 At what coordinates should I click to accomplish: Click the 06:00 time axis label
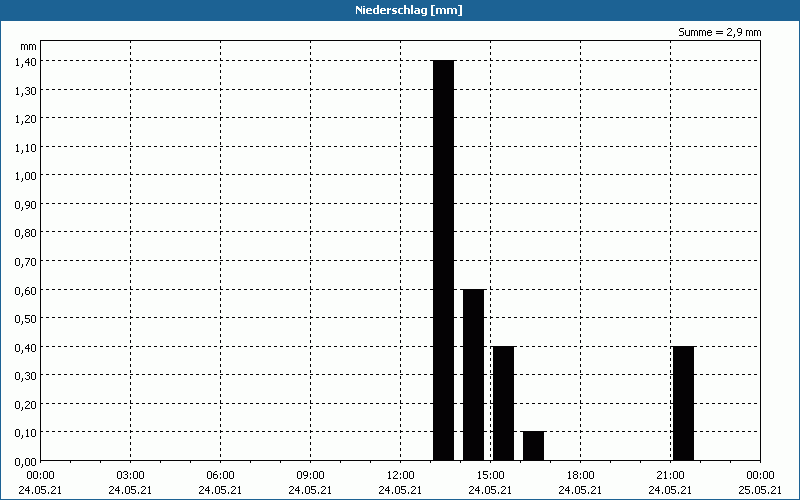pos(220,476)
